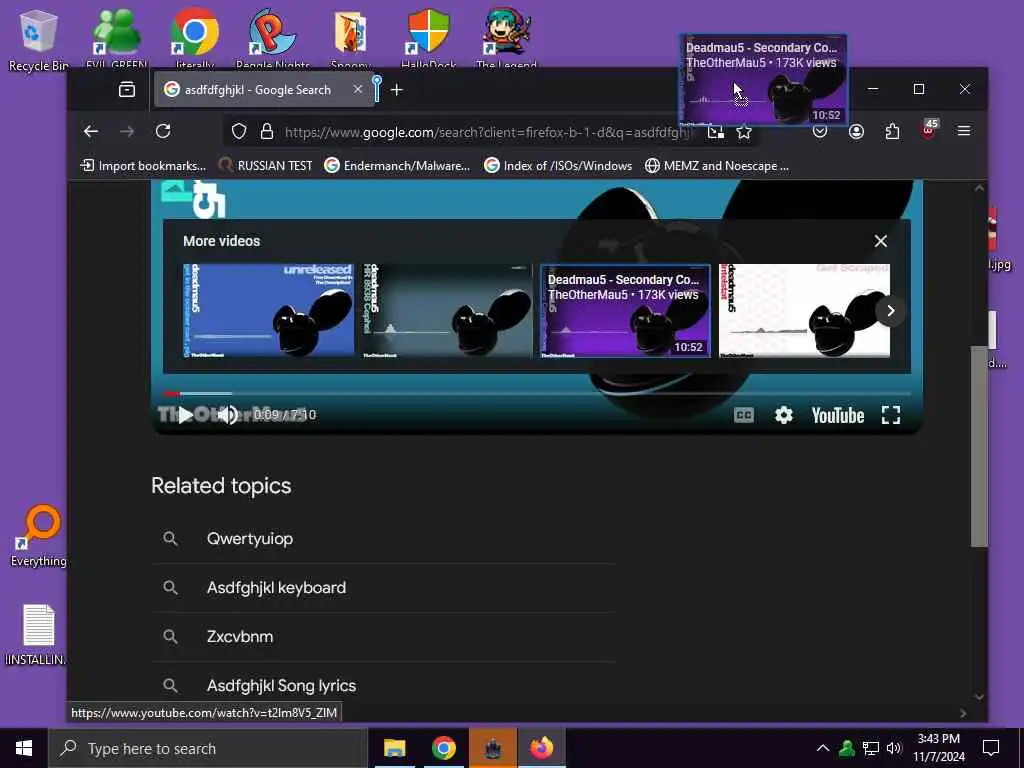The width and height of the screenshot is (1024, 768).
Task: Open the Windows Start button
Action: [24, 748]
